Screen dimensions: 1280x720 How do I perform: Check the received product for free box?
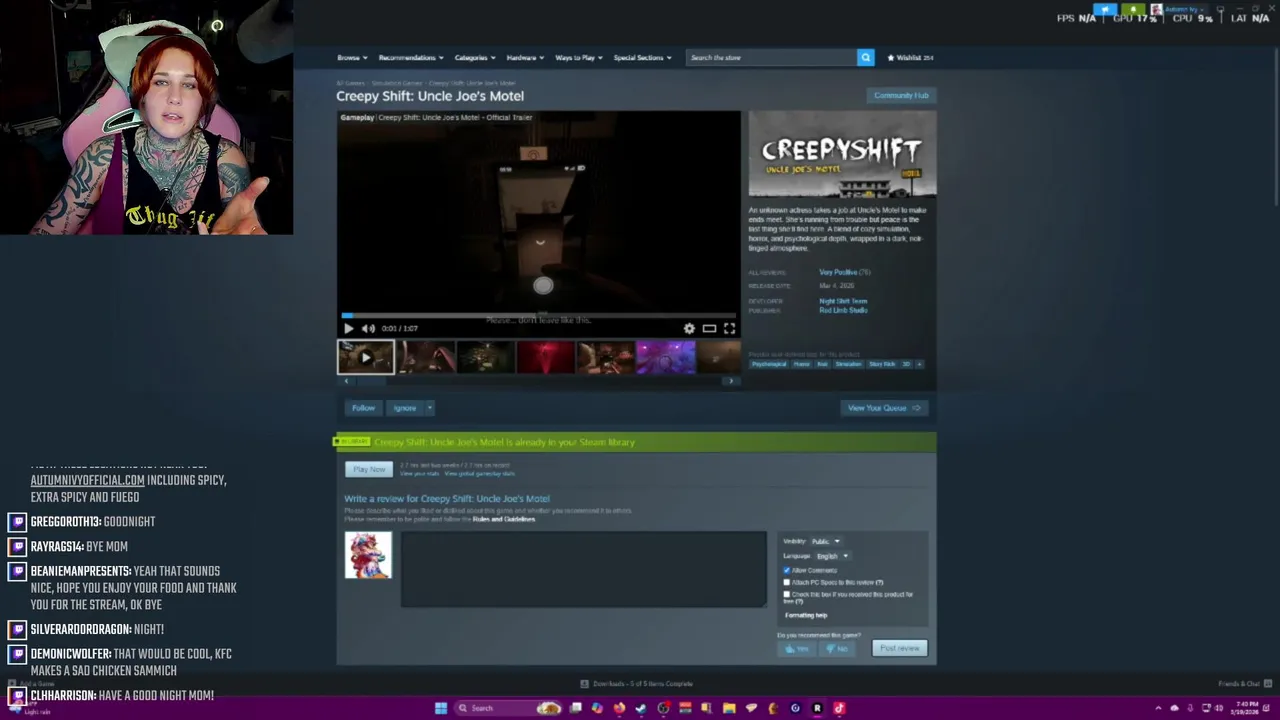pyautogui.click(x=787, y=594)
